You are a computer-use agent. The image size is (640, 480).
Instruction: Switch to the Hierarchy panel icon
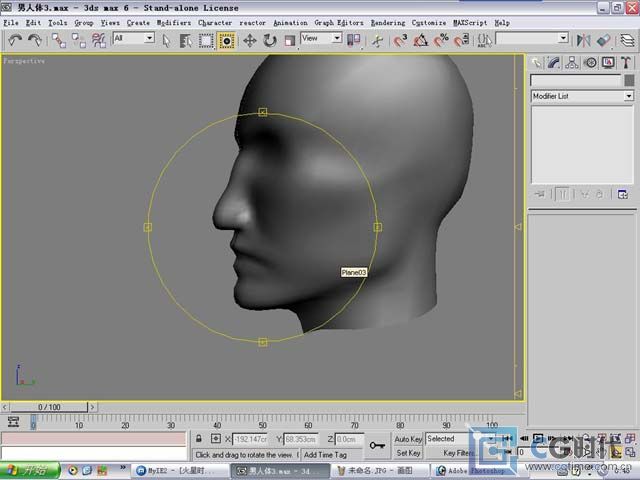(572, 62)
